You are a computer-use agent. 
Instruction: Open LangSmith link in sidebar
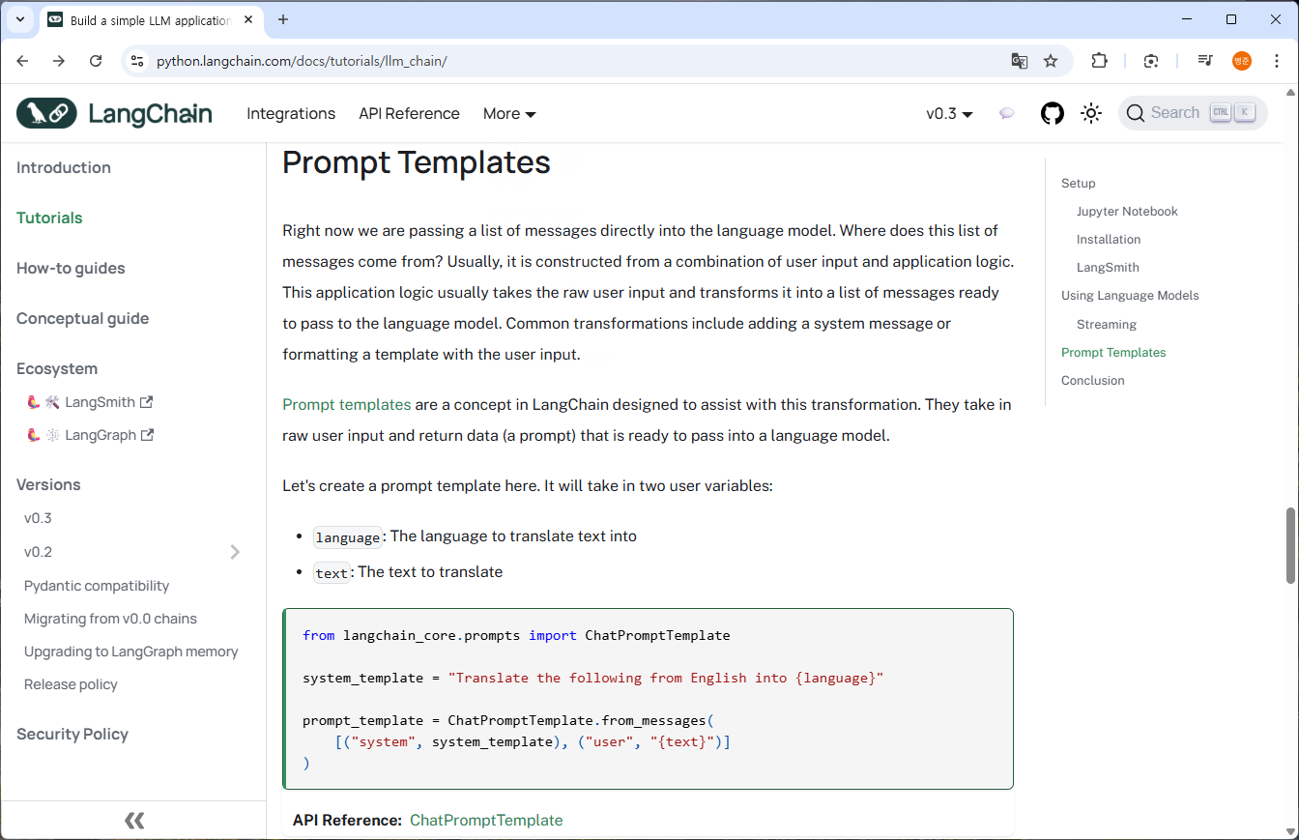[x=100, y=402]
